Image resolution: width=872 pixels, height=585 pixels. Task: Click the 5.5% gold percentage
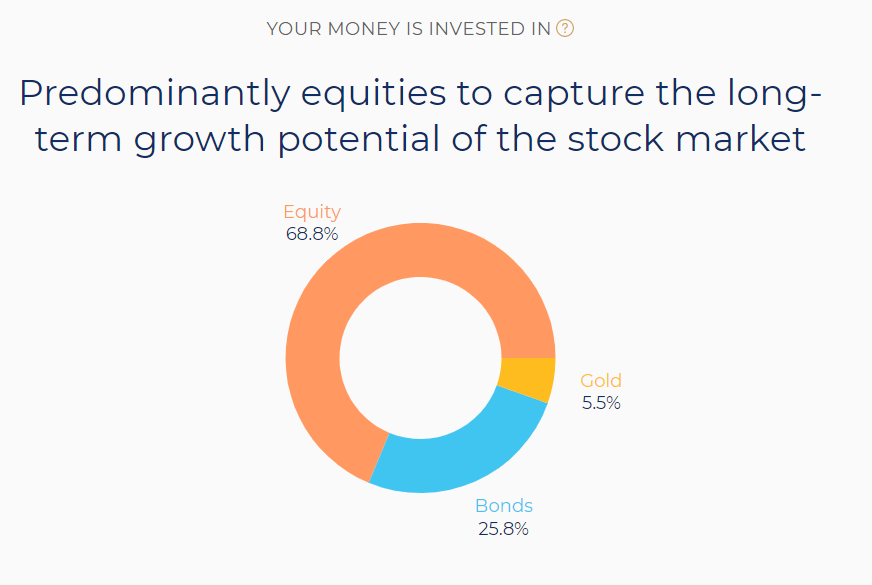tap(601, 403)
